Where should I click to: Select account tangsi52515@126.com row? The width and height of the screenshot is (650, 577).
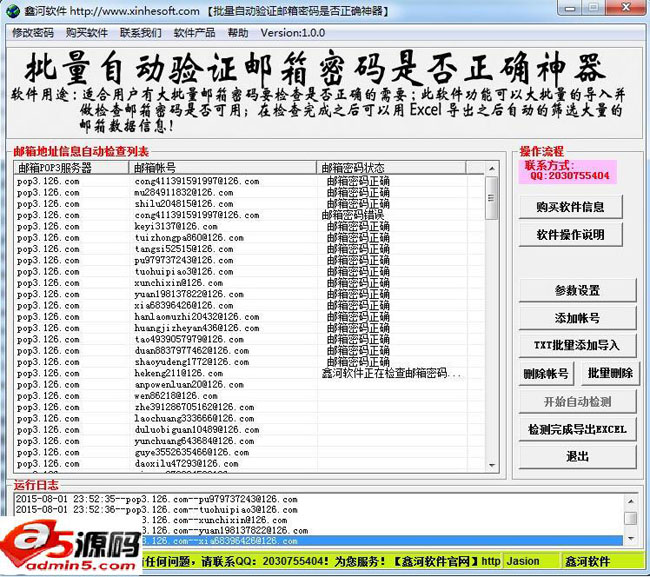click(x=249, y=249)
